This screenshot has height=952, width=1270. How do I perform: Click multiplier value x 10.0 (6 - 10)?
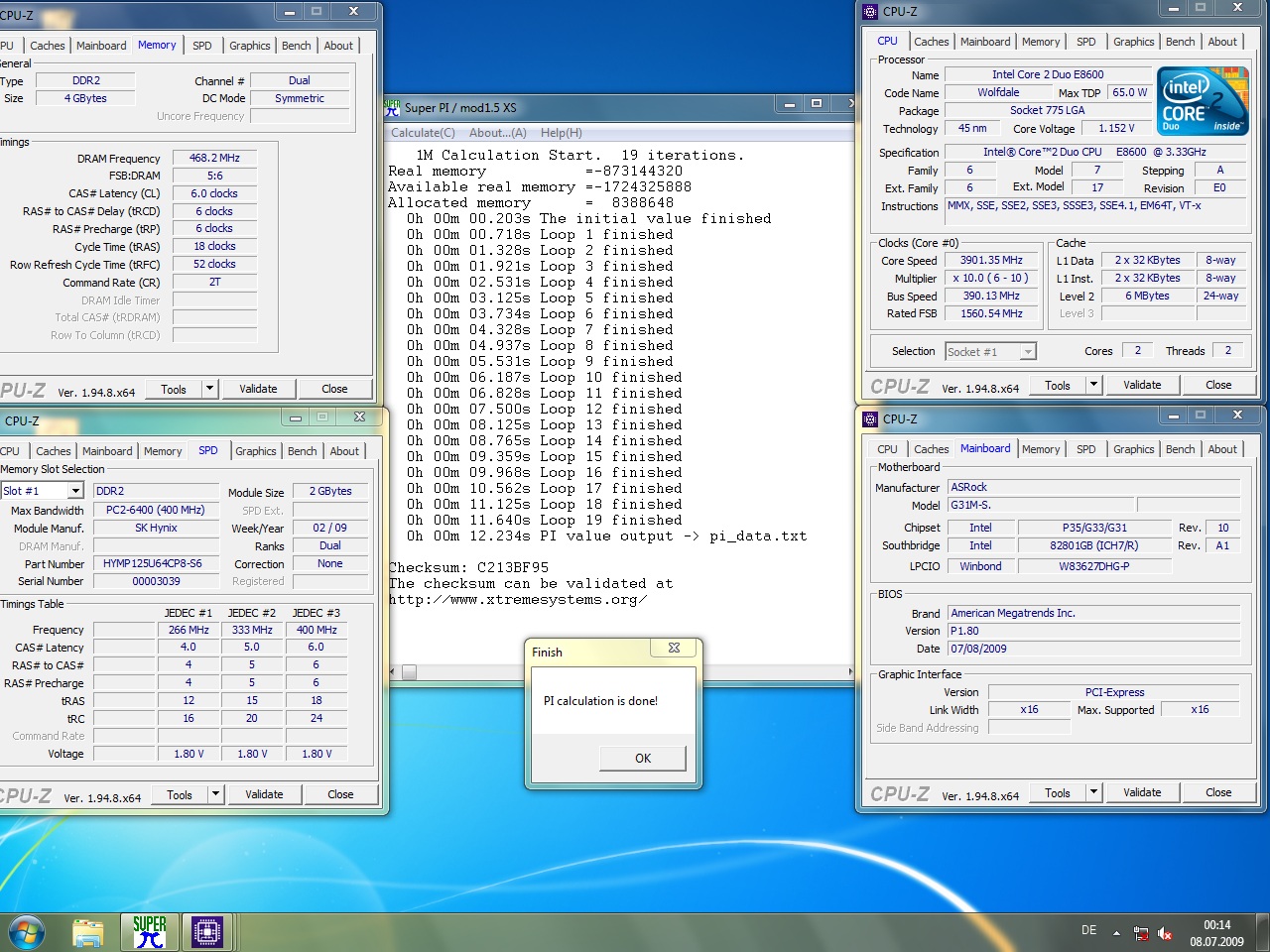click(991, 279)
